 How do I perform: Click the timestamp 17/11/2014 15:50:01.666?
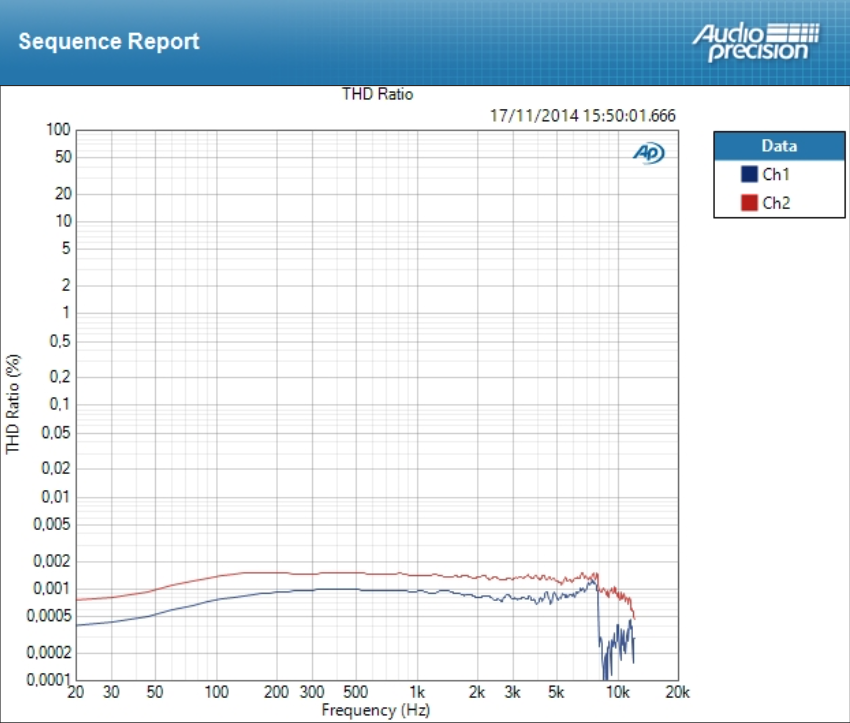click(583, 115)
